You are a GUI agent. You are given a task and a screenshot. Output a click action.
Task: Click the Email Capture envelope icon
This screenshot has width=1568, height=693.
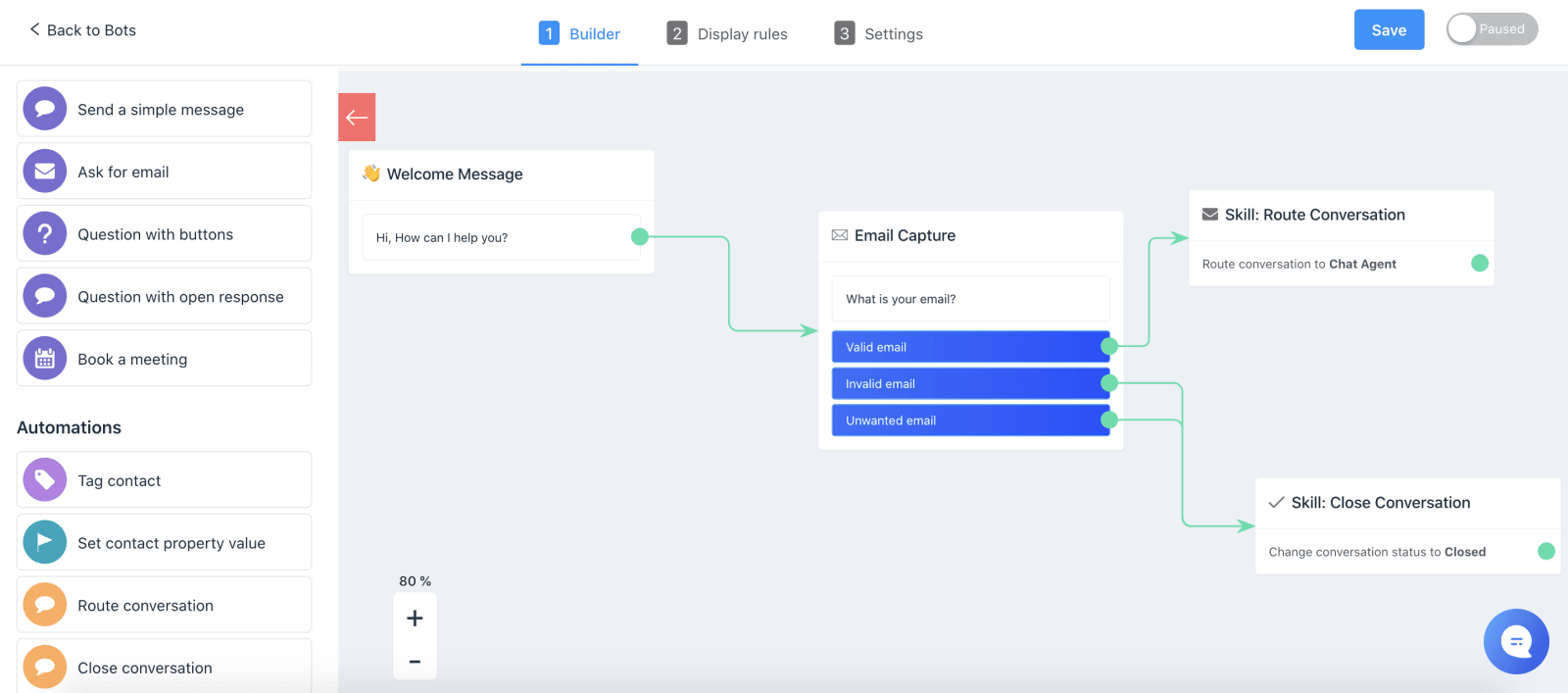click(x=840, y=235)
